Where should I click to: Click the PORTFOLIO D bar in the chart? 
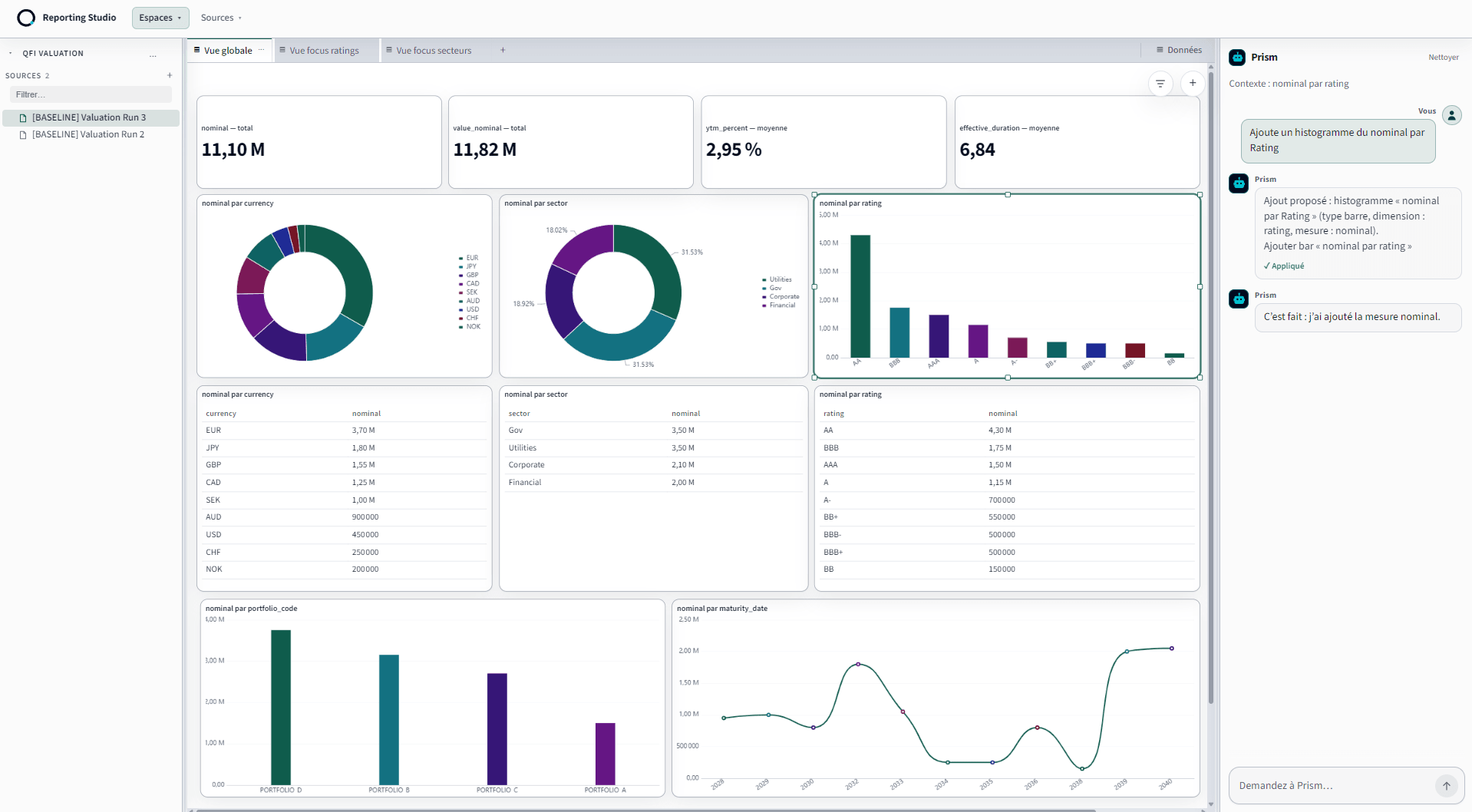[x=281, y=708]
